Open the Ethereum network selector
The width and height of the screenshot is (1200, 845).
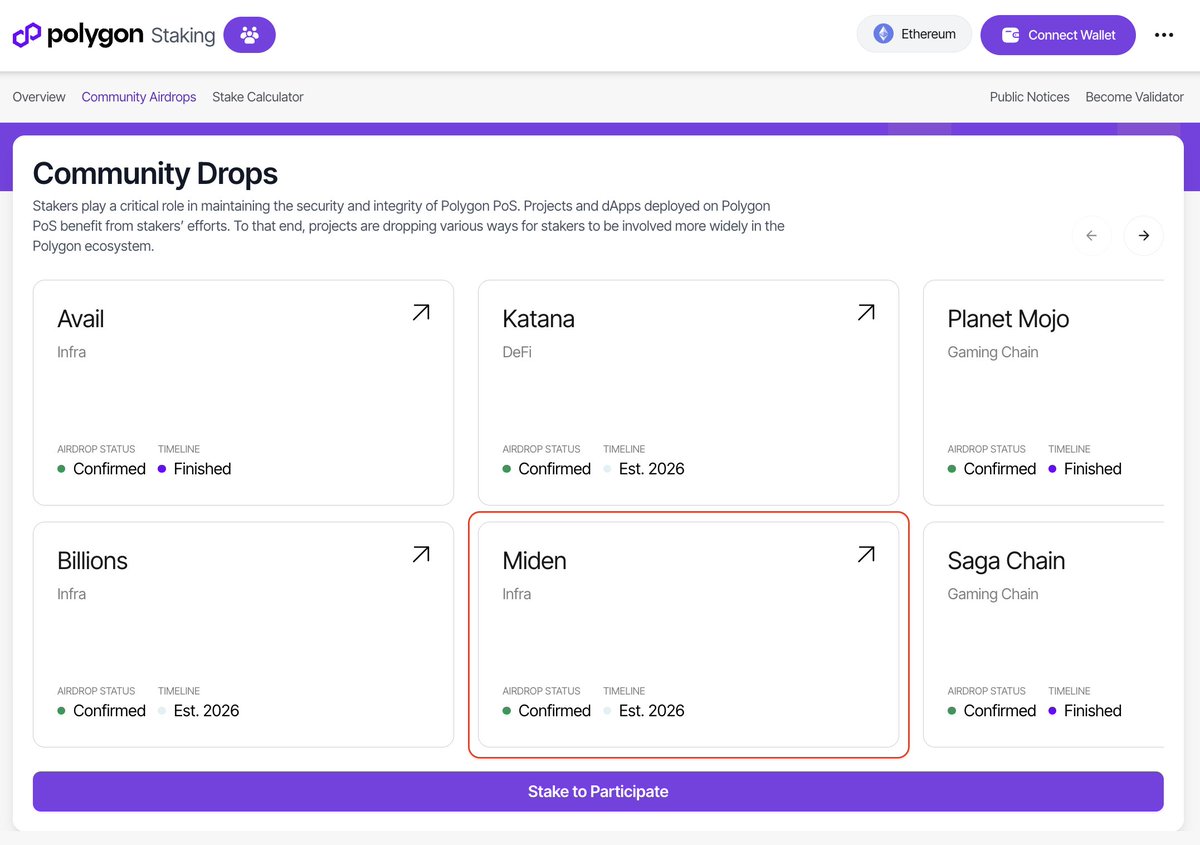(914, 34)
